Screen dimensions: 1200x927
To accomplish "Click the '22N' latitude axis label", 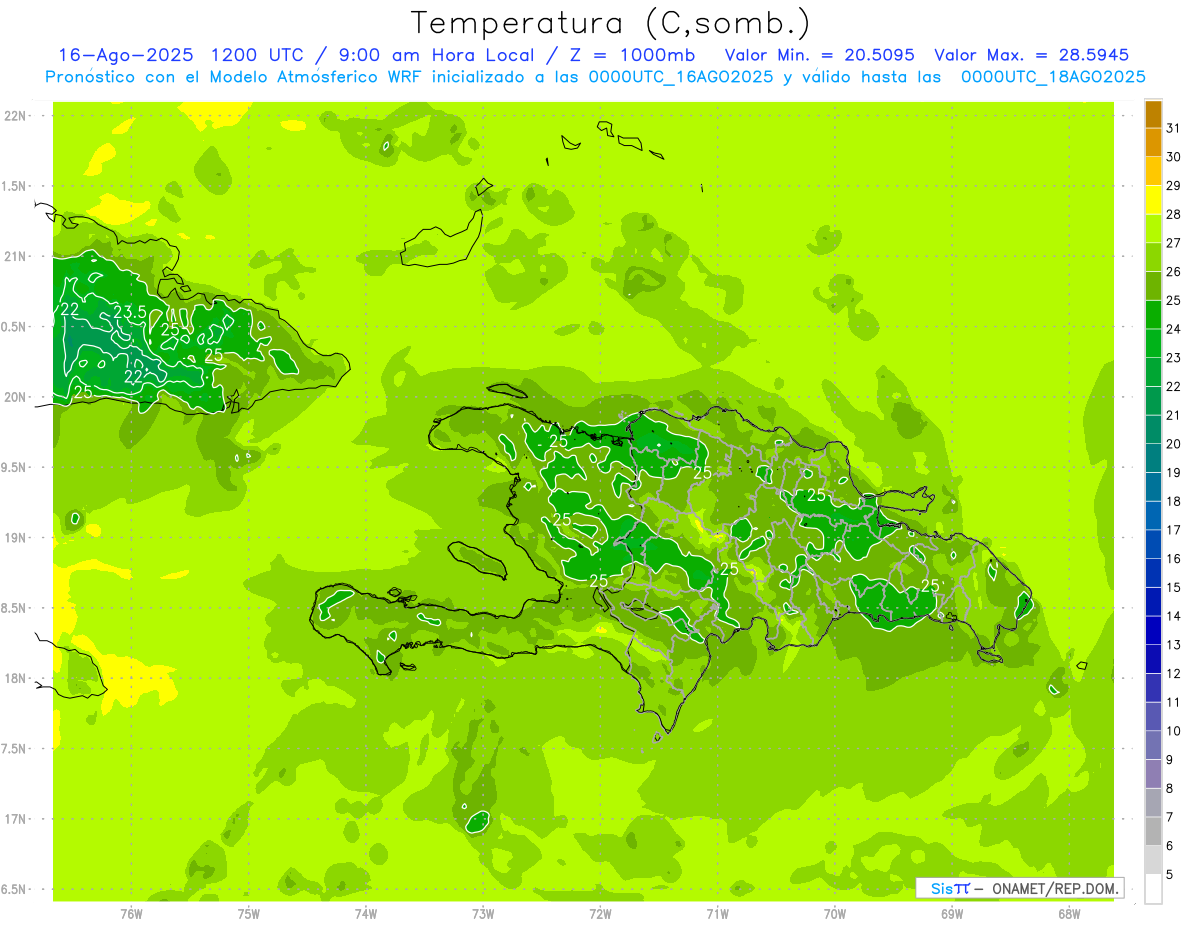I will click(x=14, y=116).
